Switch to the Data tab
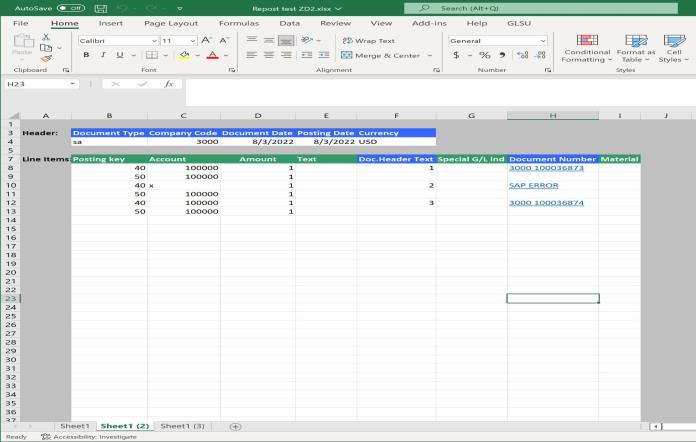The width and height of the screenshot is (696, 442). pyautogui.click(x=289, y=23)
